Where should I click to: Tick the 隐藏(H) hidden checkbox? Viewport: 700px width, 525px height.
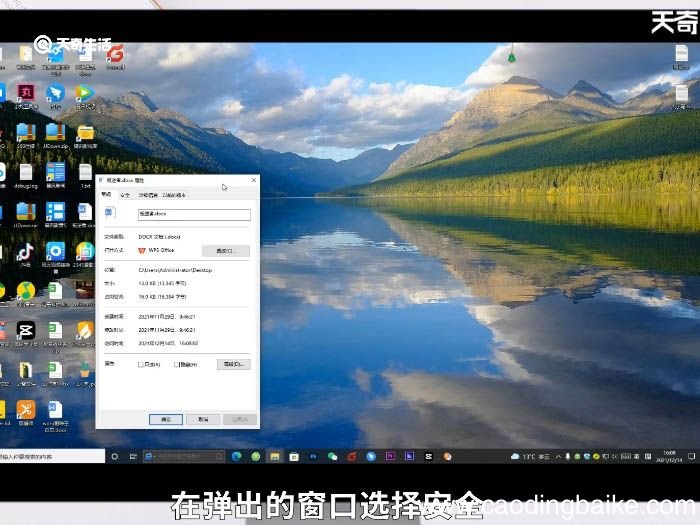pos(176,365)
